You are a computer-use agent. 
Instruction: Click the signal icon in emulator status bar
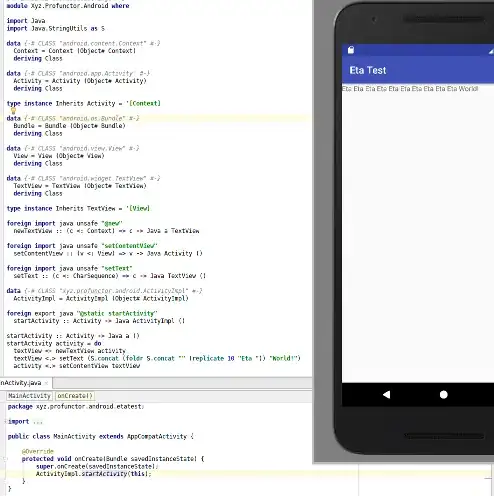pyautogui.click(x=491, y=51)
